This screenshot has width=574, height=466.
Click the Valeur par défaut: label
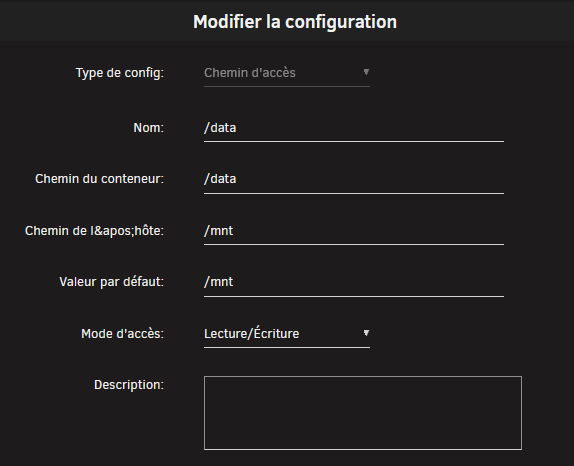(111, 282)
